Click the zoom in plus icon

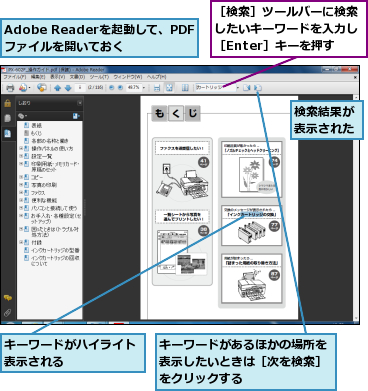[120, 88]
